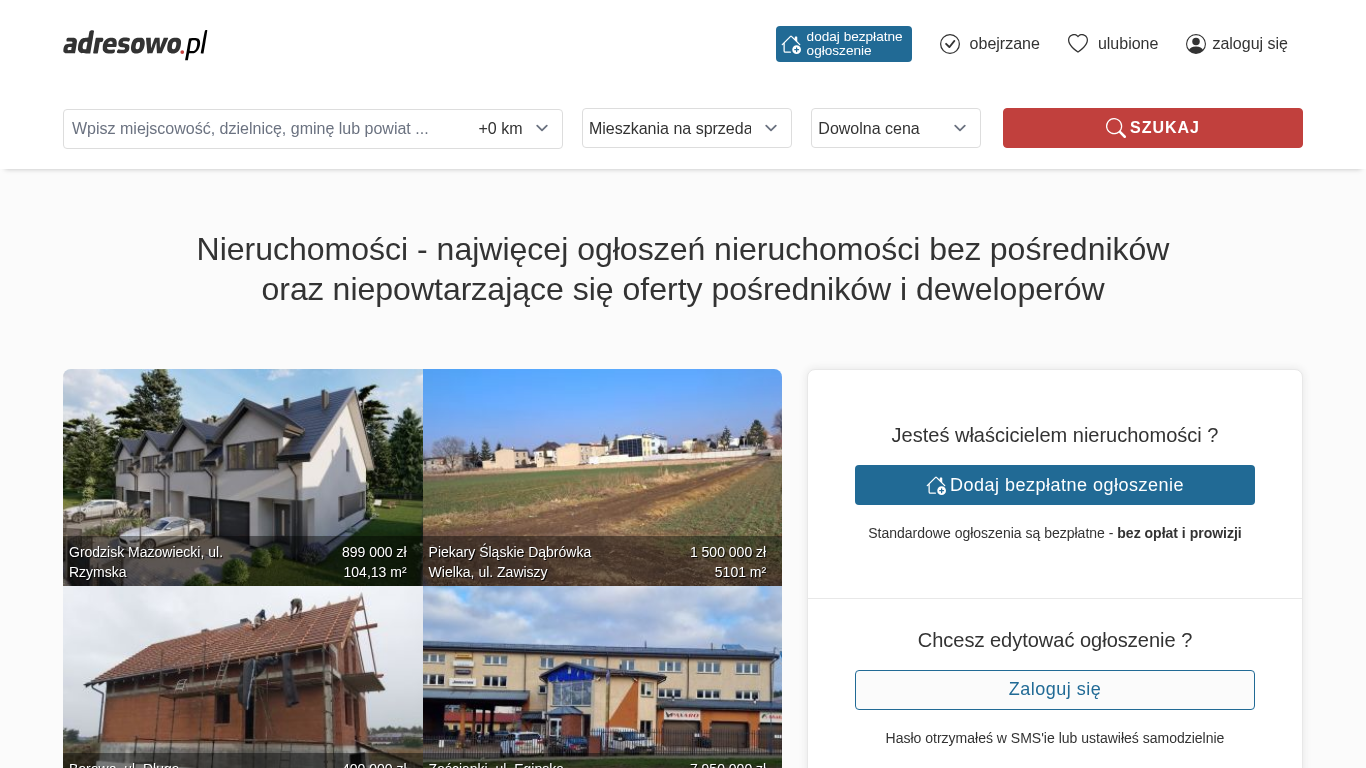This screenshot has height=768, width=1366.
Task: Click the adresowo.pl logo
Action: (135, 44)
